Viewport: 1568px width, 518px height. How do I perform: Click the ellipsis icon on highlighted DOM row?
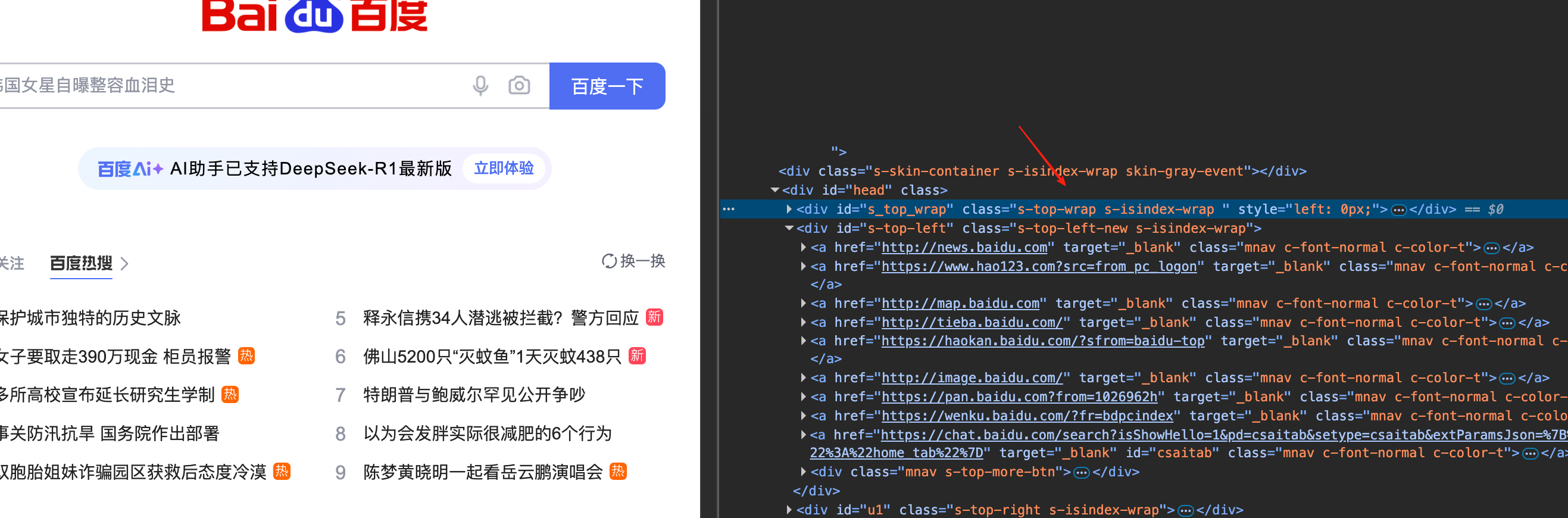click(729, 210)
